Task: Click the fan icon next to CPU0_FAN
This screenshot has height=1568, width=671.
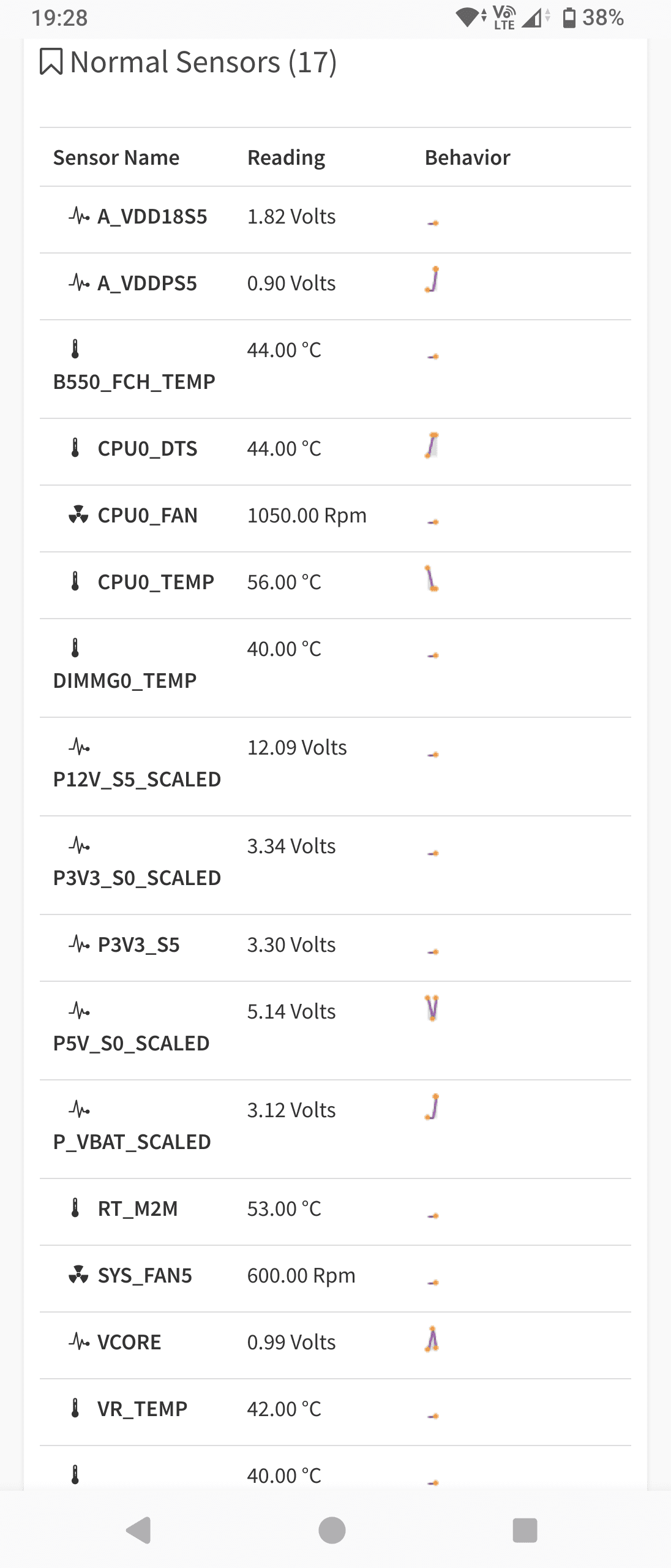Action: coord(78,514)
